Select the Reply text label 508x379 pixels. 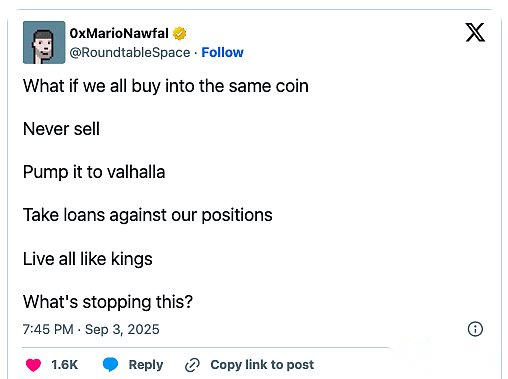coord(146,365)
